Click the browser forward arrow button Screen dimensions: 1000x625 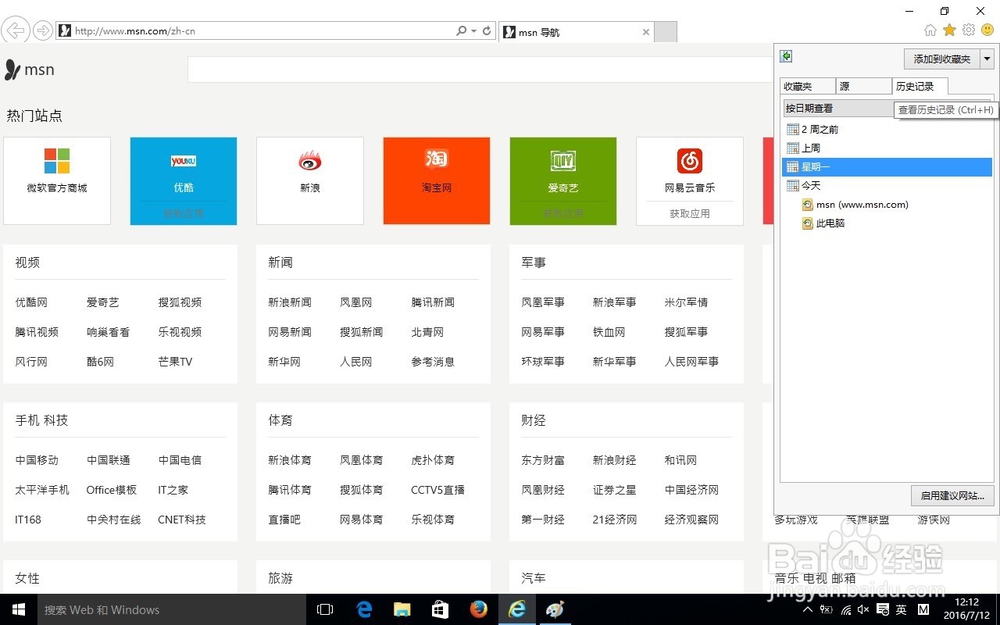point(43,30)
